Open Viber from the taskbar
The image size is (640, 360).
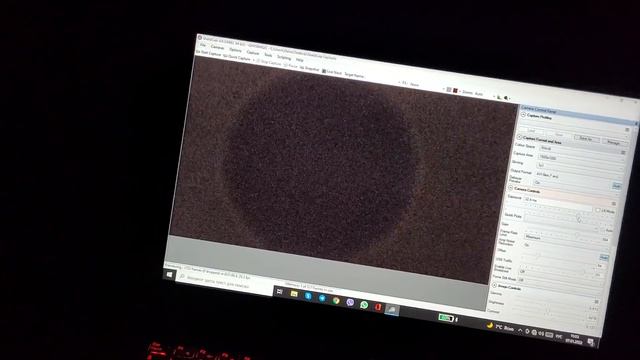[350, 302]
